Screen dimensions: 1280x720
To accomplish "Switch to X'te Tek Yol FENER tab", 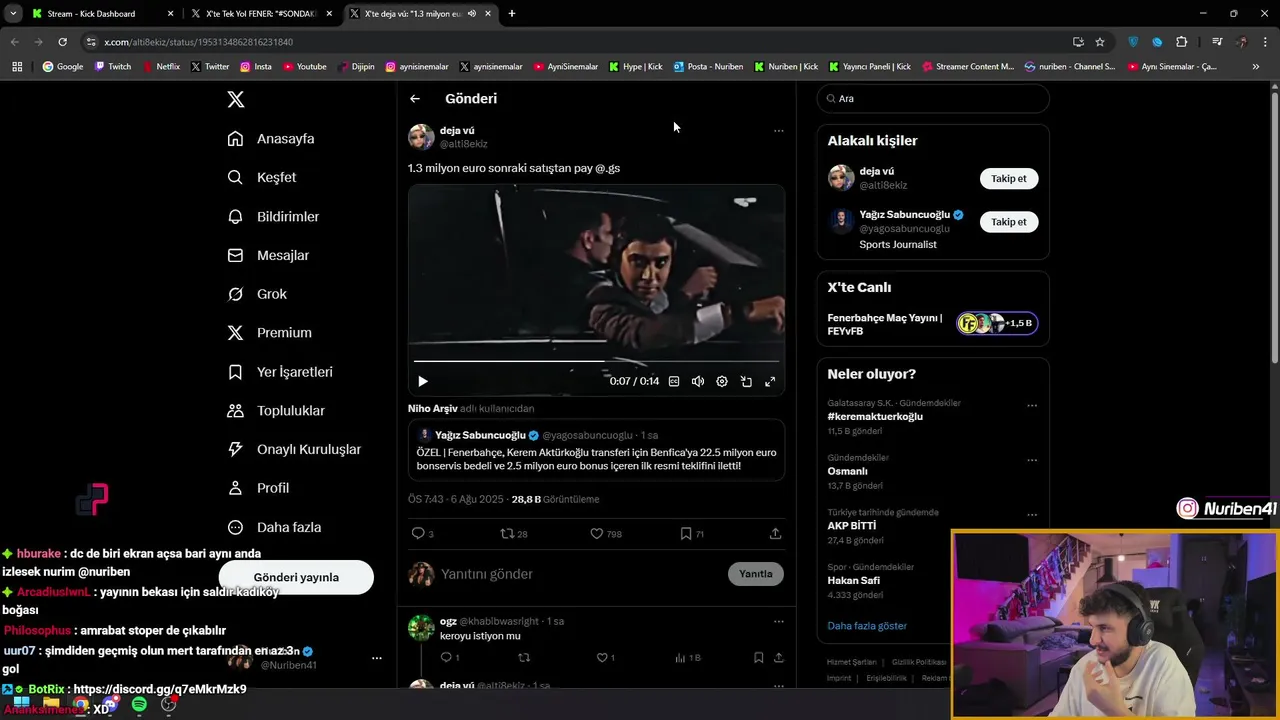I will tap(261, 14).
